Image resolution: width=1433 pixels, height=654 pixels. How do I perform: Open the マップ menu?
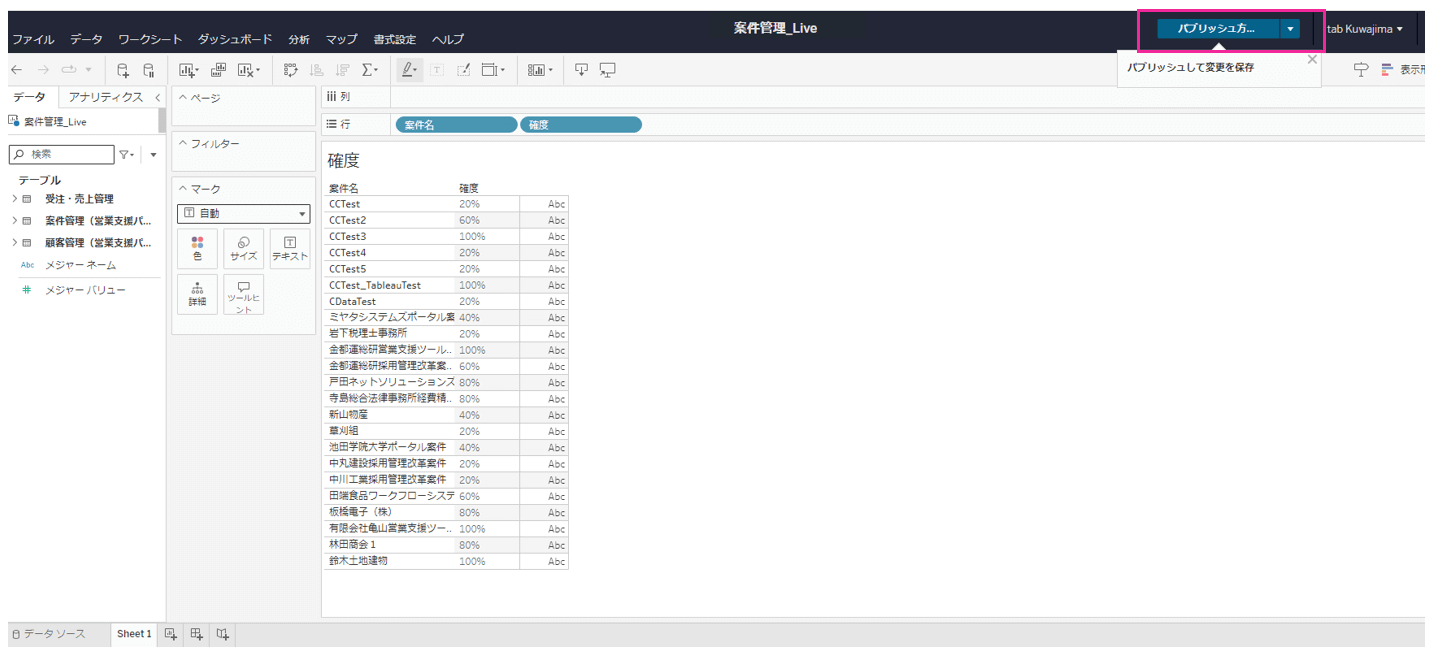click(x=342, y=39)
